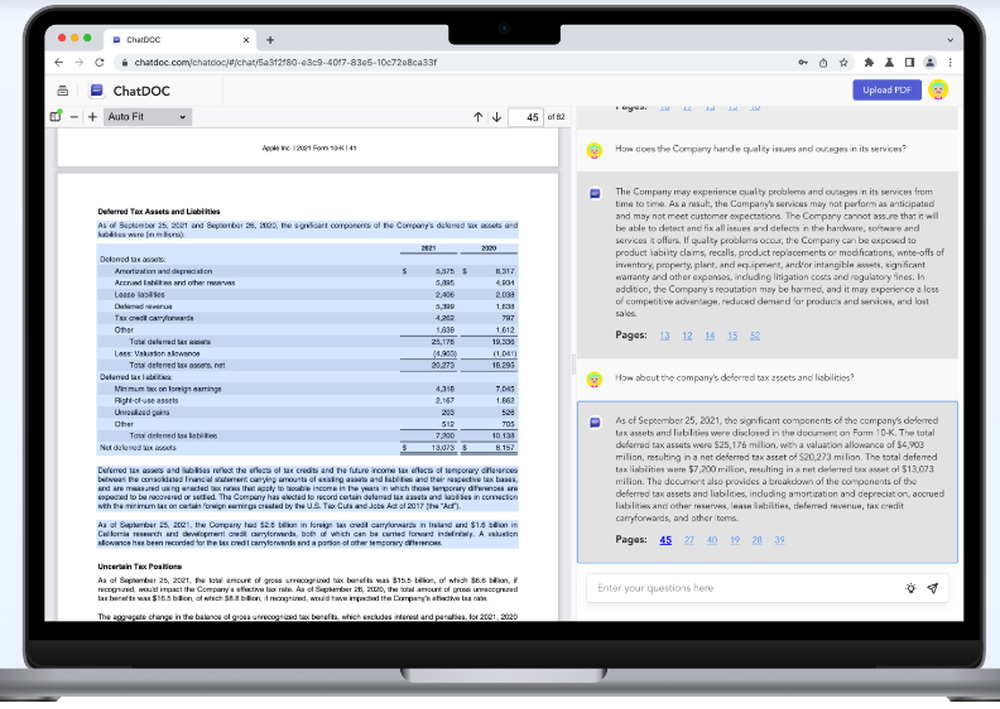The width and height of the screenshot is (1000, 709).
Task: Open the browser profile icon
Action: 930,62
